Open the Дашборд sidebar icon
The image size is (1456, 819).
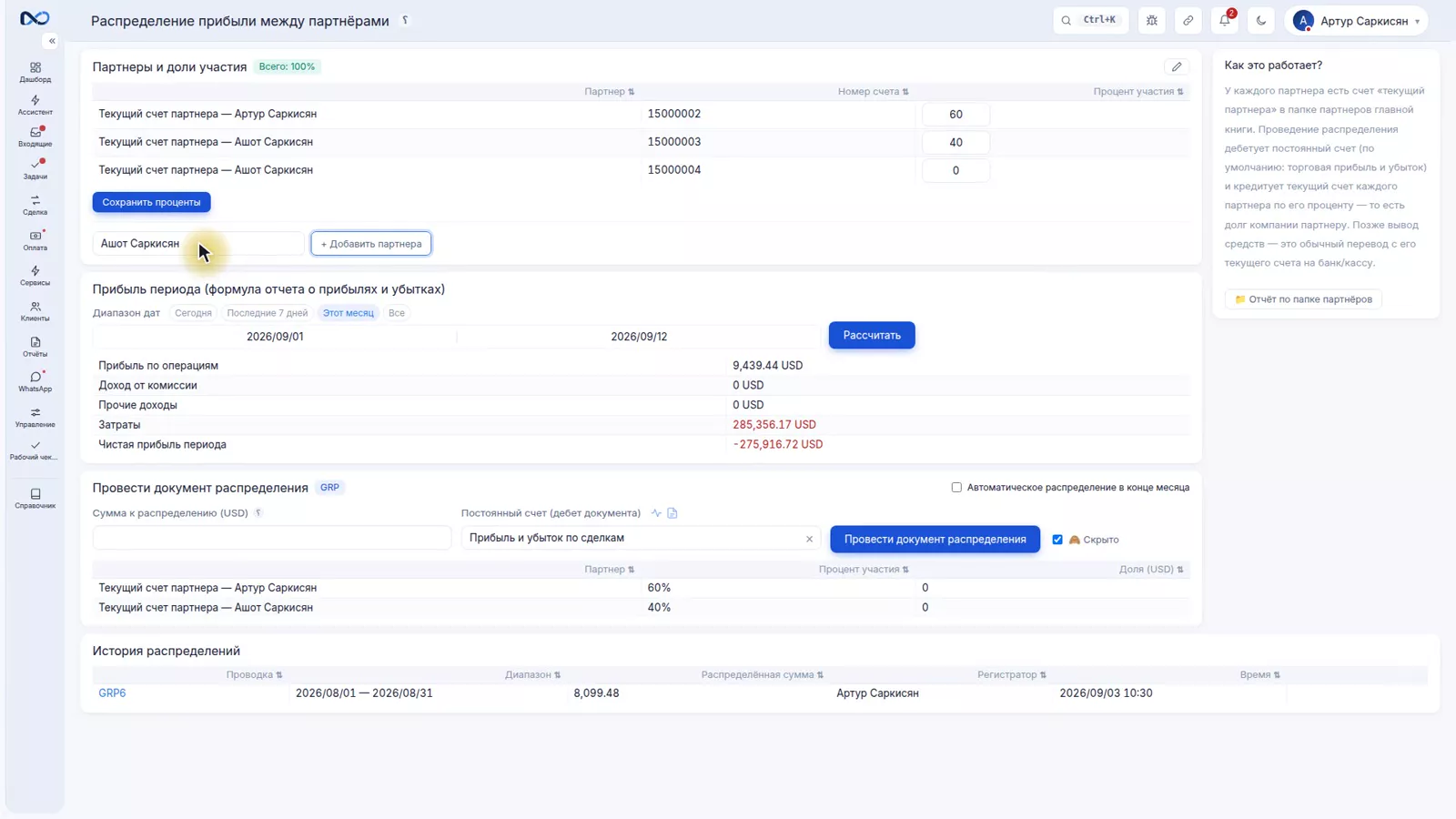[x=35, y=73]
